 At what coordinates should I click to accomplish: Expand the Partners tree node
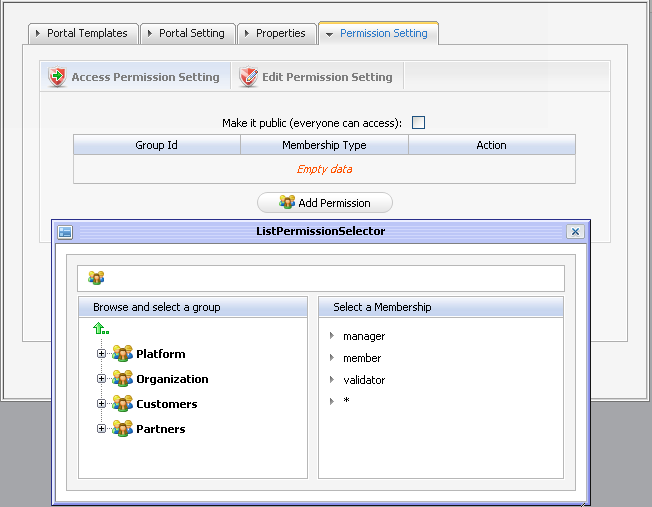click(x=101, y=429)
